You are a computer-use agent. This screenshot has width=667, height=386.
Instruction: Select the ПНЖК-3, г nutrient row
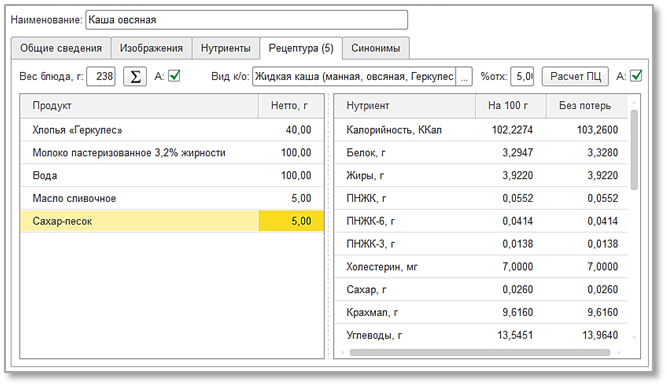481,244
